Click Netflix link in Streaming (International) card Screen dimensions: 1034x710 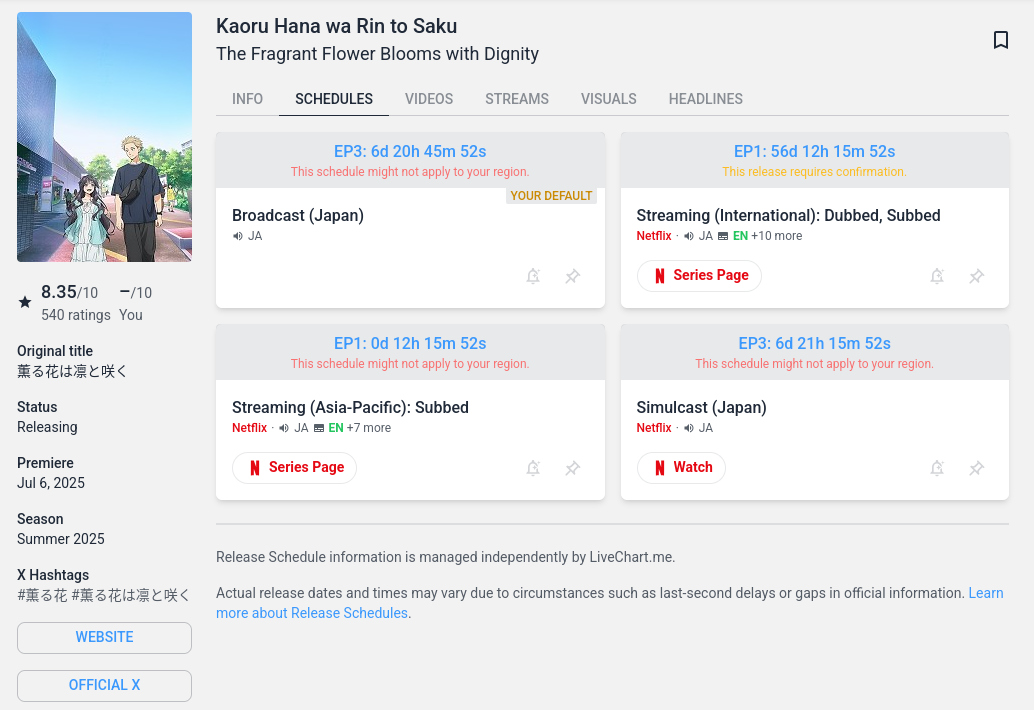pos(654,236)
